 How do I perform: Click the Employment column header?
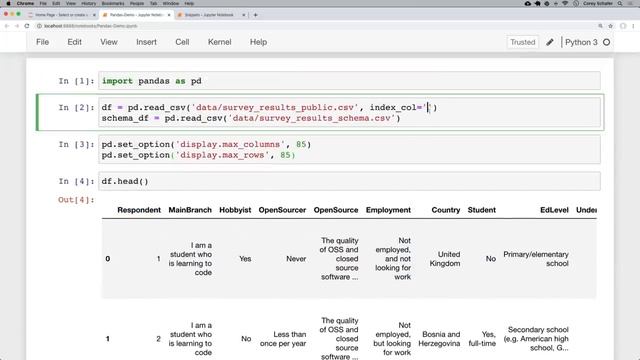click(x=388, y=210)
